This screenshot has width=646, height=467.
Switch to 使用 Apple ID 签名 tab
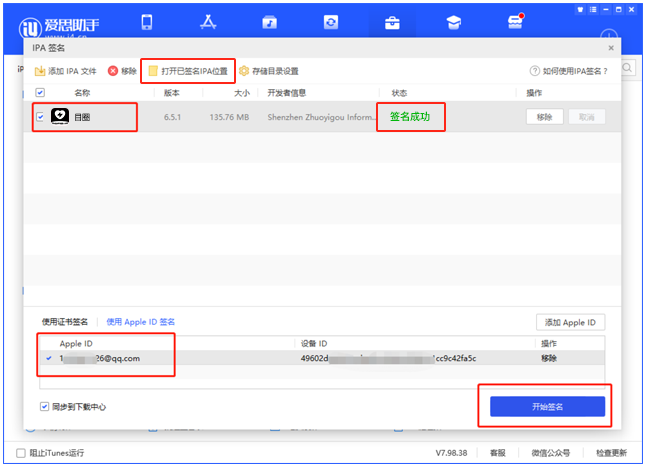(x=141, y=322)
